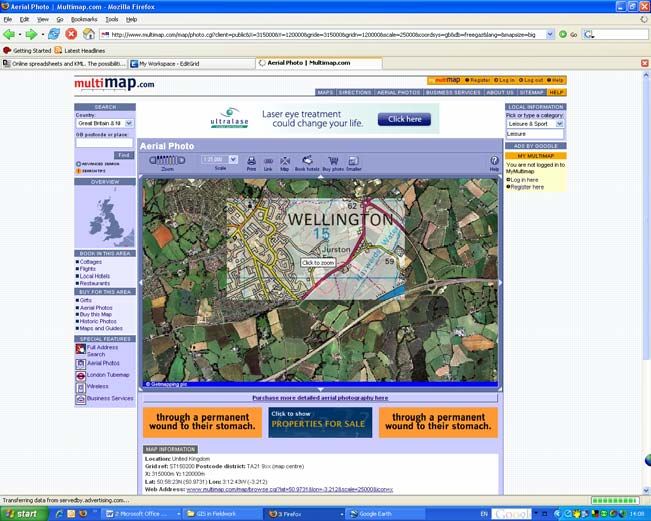
Task: Click the Full Address Search icon
Action: point(80,349)
